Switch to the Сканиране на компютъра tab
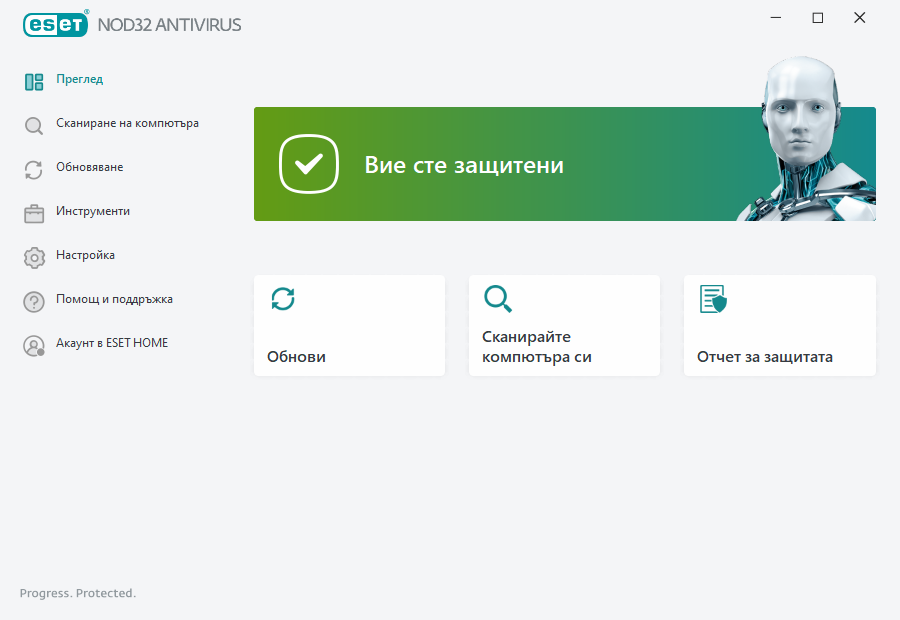Image resolution: width=900 pixels, height=620 pixels. click(127, 124)
